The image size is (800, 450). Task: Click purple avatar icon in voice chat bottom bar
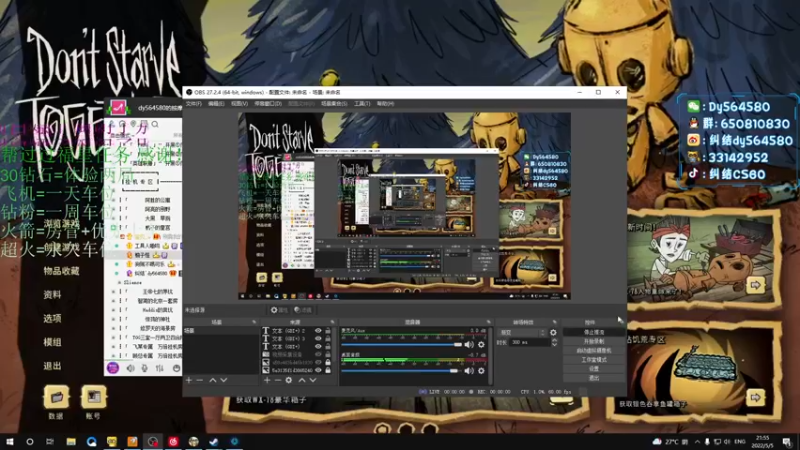click(113, 368)
